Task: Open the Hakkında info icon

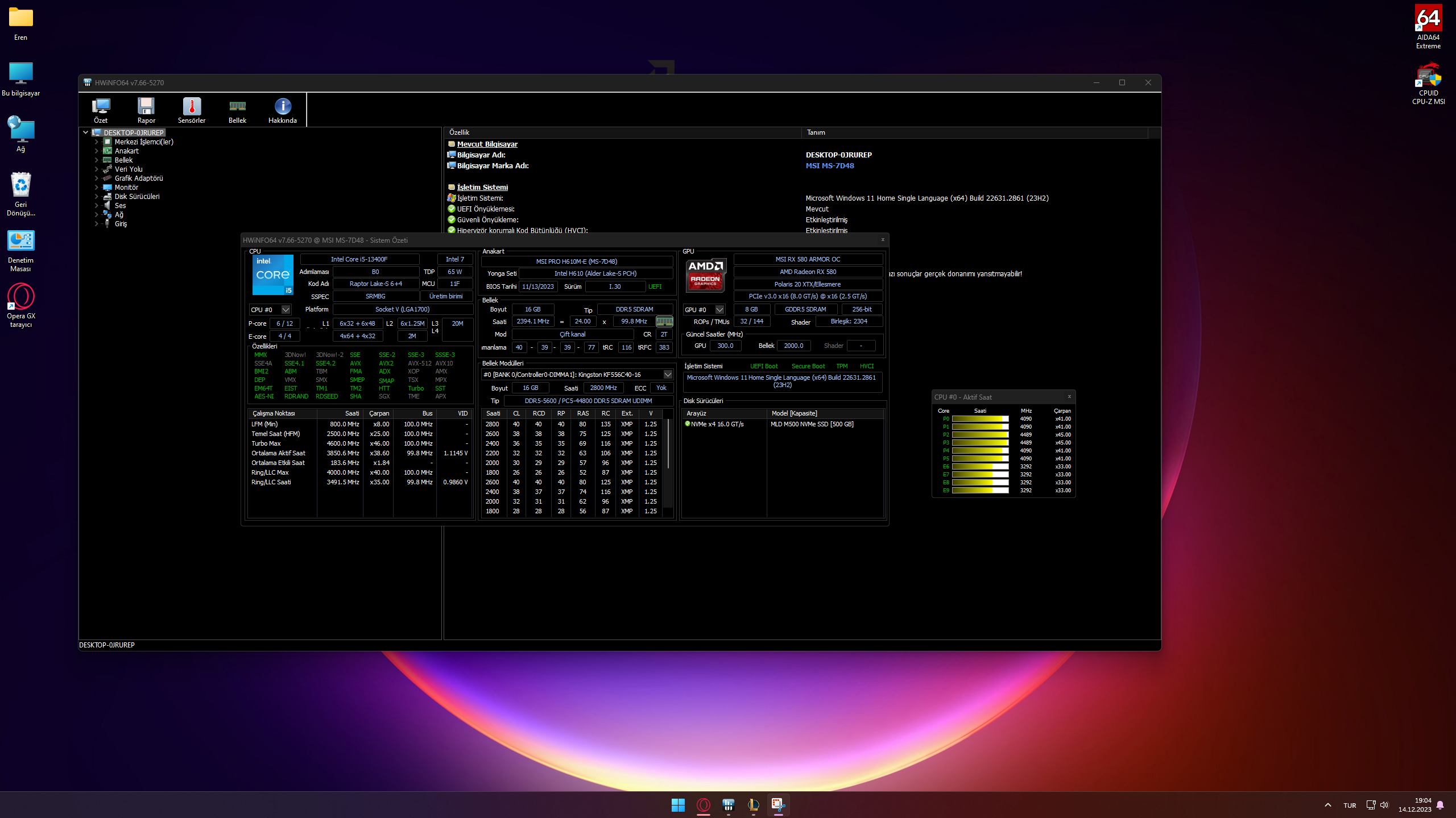Action: click(283, 106)
